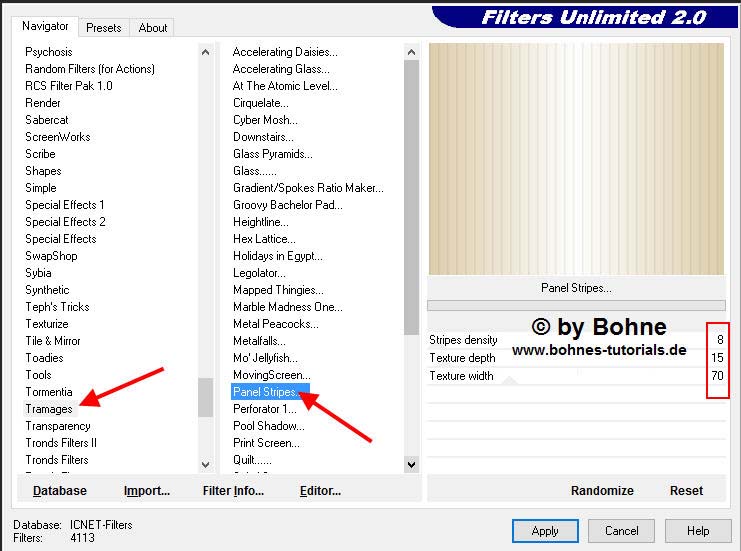Open the About tab
The width and height of the screenshot is (741, 551).
click(153, 28)
